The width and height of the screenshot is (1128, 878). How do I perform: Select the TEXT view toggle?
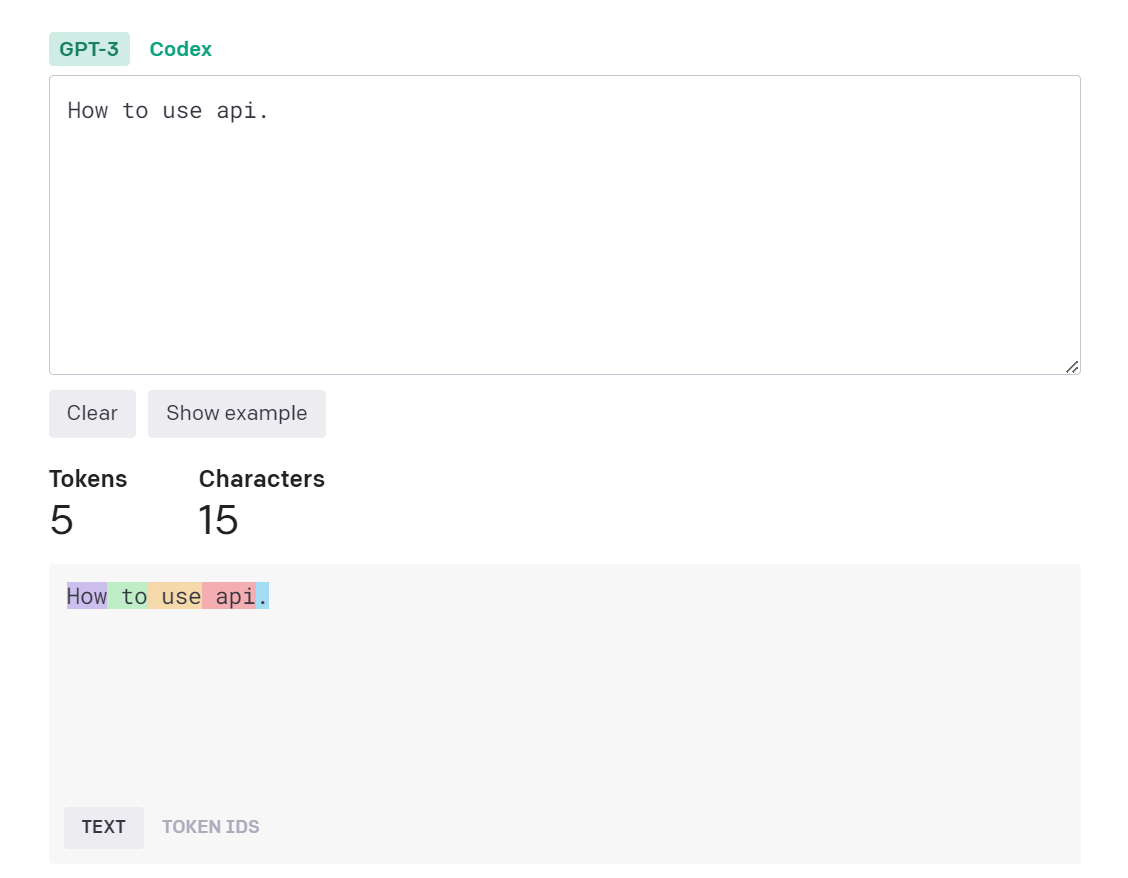[x=104, y=827]
